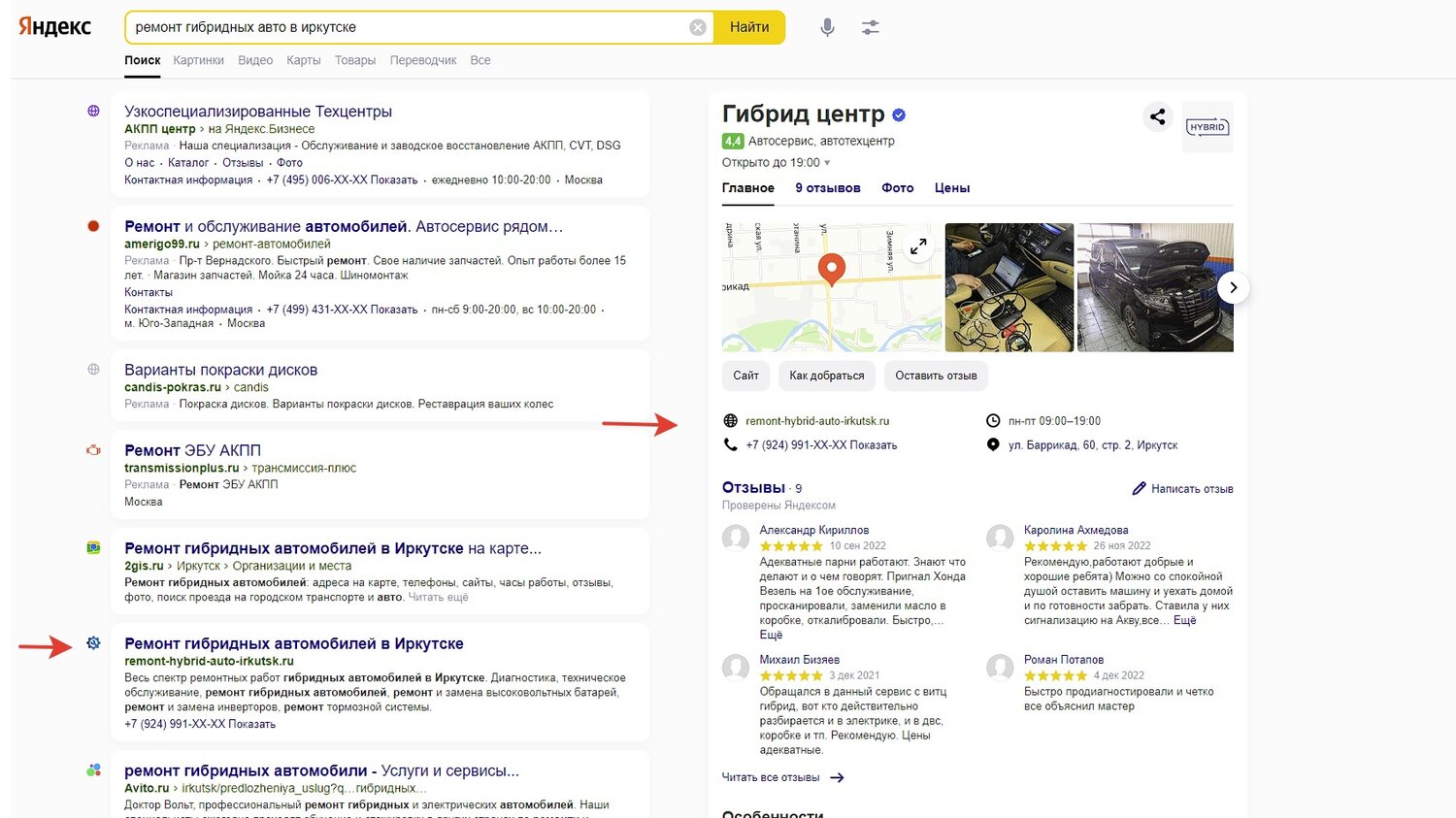
Task: Click the Avito.ru result favicon
Action: tap(93, 770)
